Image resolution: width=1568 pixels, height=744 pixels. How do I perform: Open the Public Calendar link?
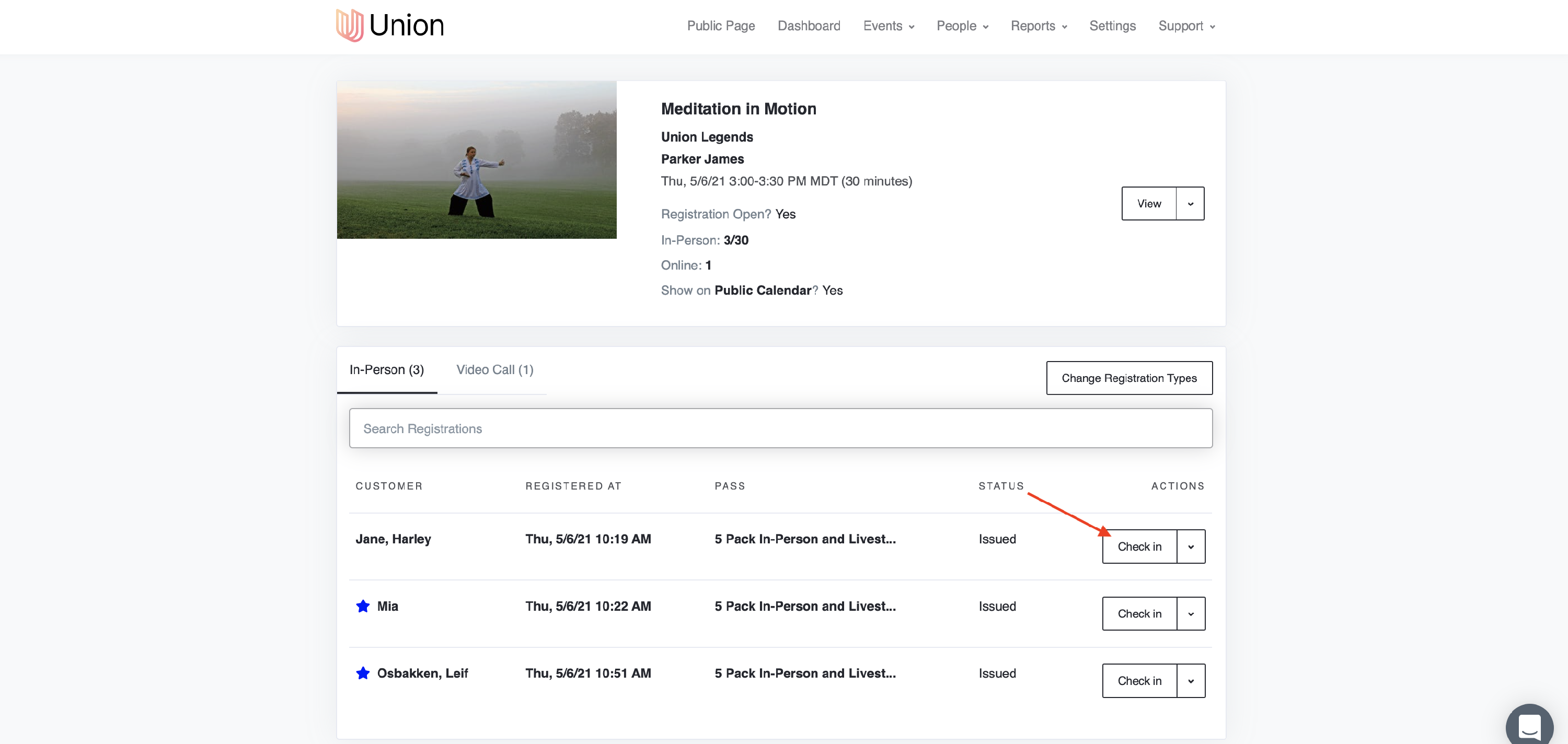762,290
